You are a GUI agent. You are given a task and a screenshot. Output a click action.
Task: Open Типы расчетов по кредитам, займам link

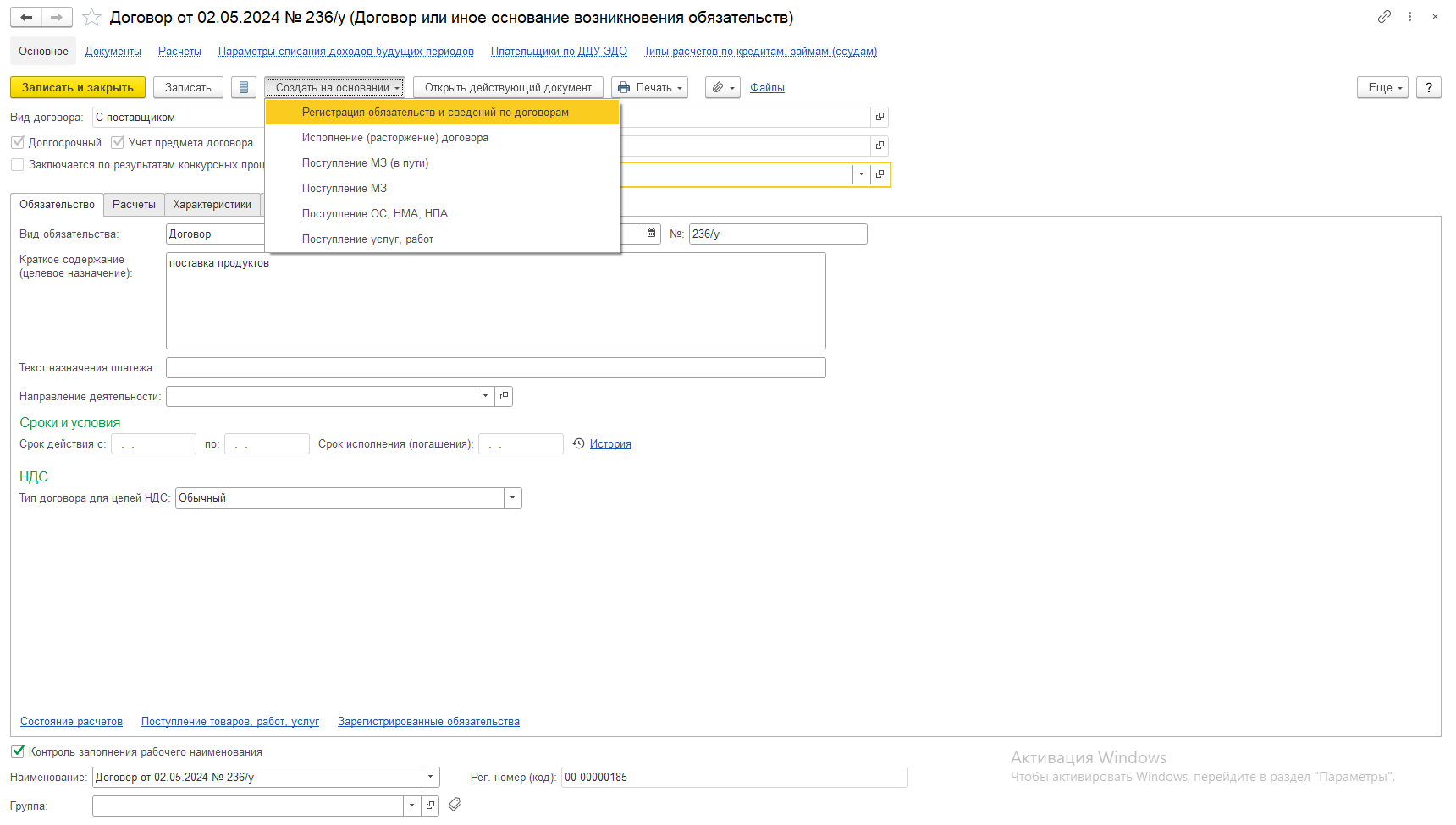point(760,52)
